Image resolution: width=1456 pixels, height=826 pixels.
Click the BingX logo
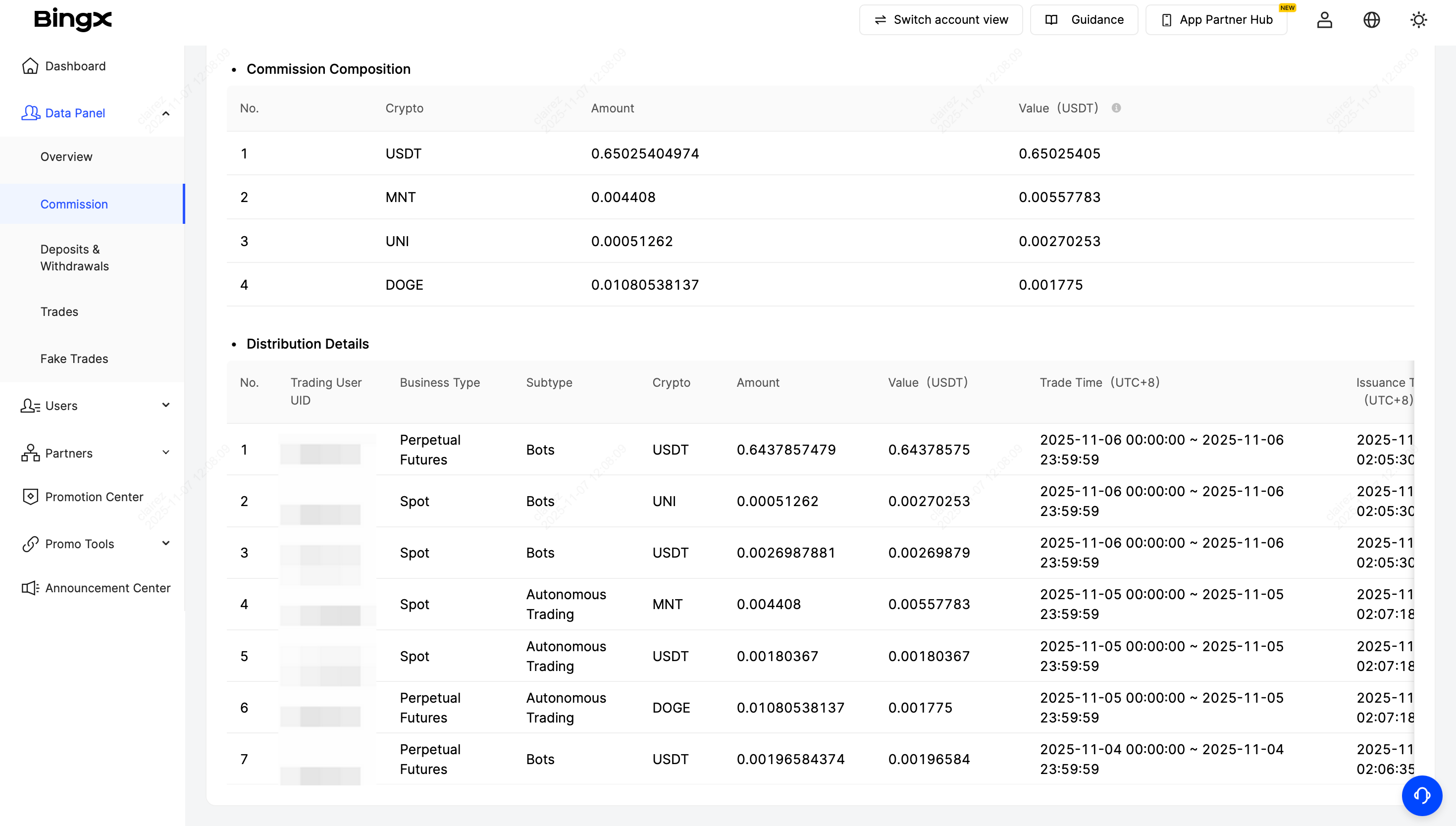pos(73,19)
